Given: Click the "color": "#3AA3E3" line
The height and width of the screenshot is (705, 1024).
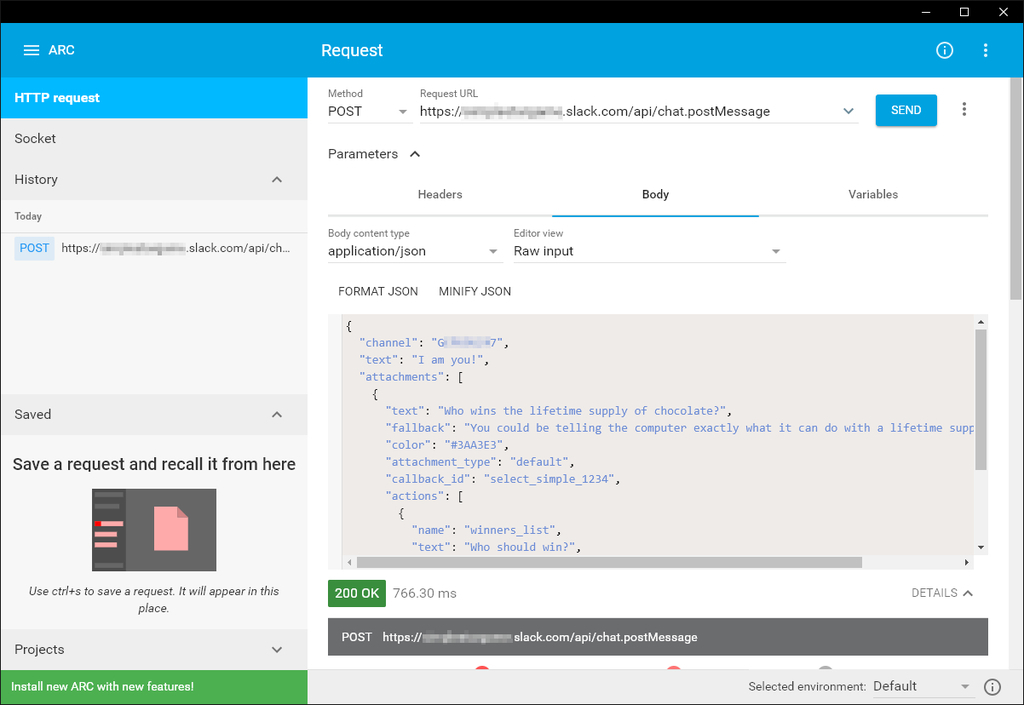Looking at the screenshot, I should (447, 445).
